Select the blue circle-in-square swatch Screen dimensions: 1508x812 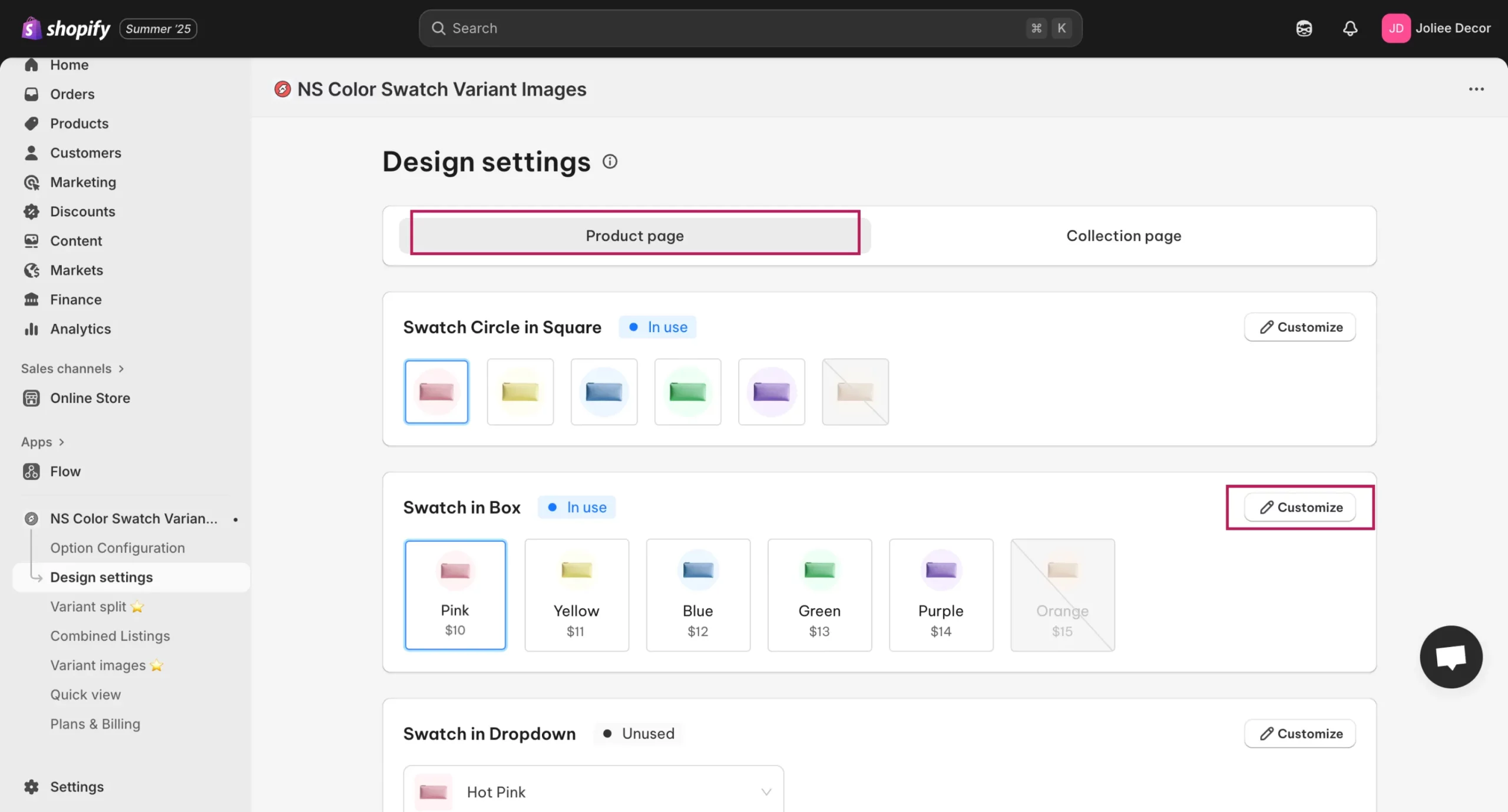coord(604,392)
